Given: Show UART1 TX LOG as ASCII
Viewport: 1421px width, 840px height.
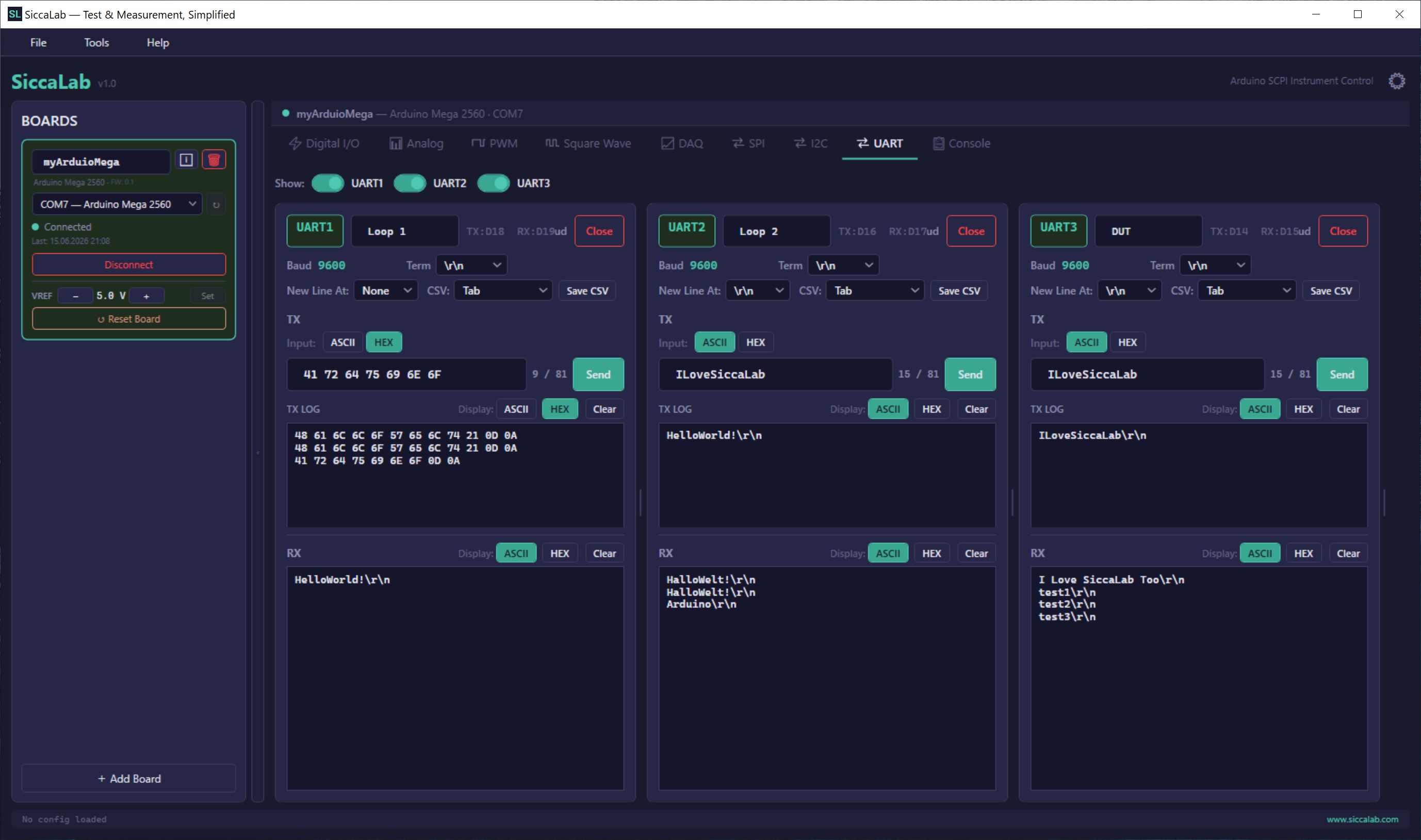Looking at the screenshot, I should [x=516, y=409].
